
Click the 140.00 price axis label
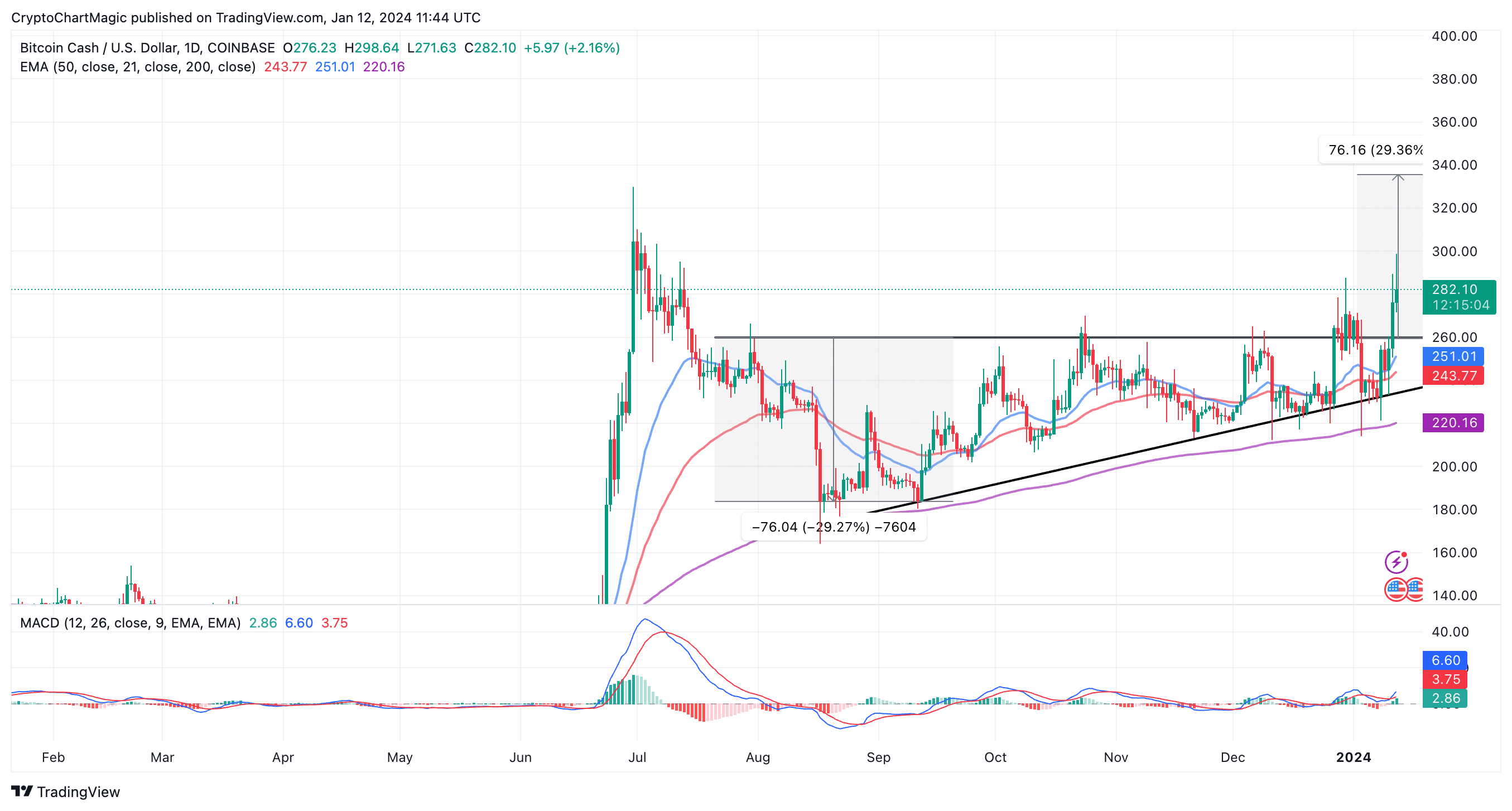click(x=1455, y=596)
